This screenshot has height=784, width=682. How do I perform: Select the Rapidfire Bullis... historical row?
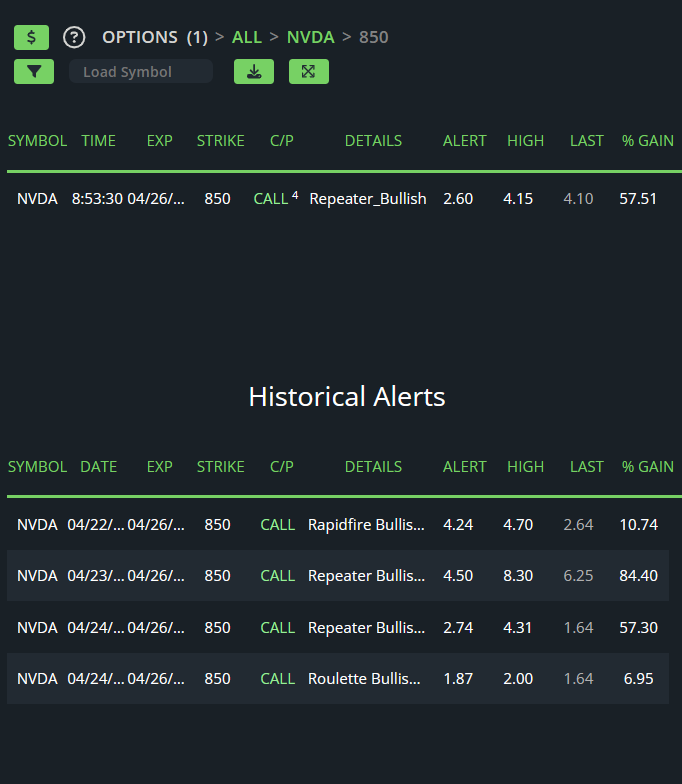[x=338, y=524]
